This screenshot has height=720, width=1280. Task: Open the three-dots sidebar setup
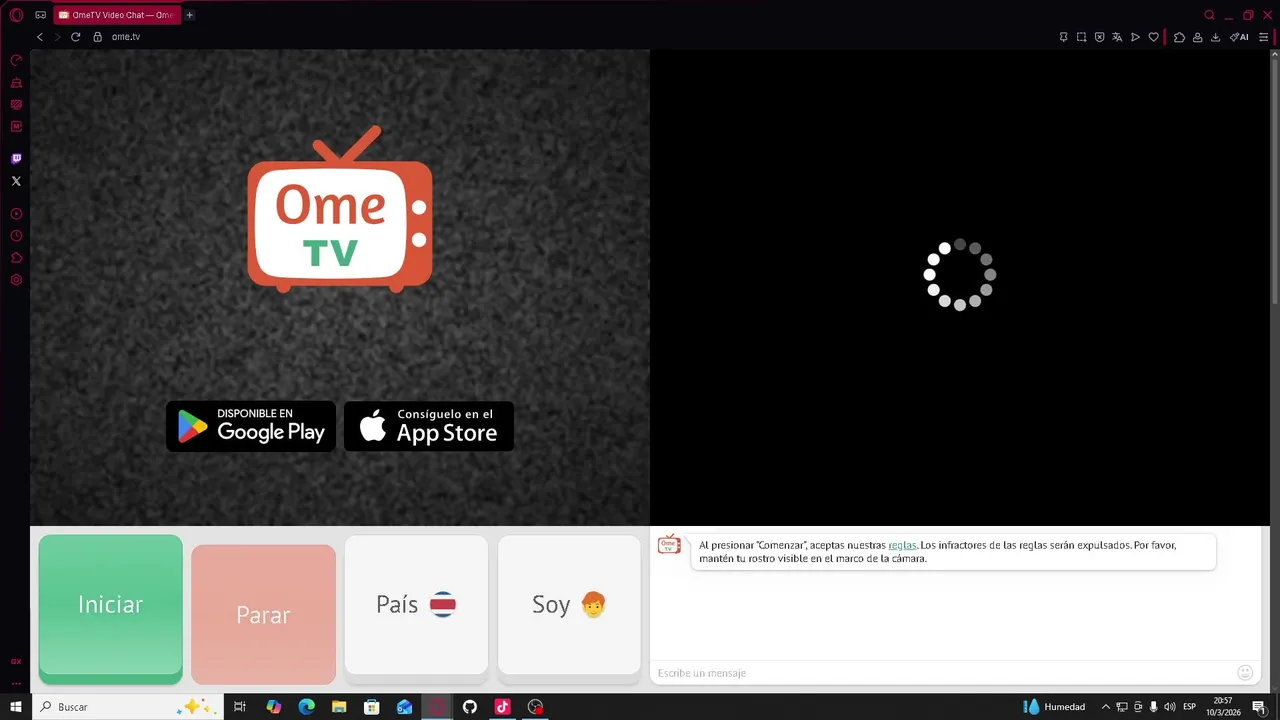[x=16, y=683]
